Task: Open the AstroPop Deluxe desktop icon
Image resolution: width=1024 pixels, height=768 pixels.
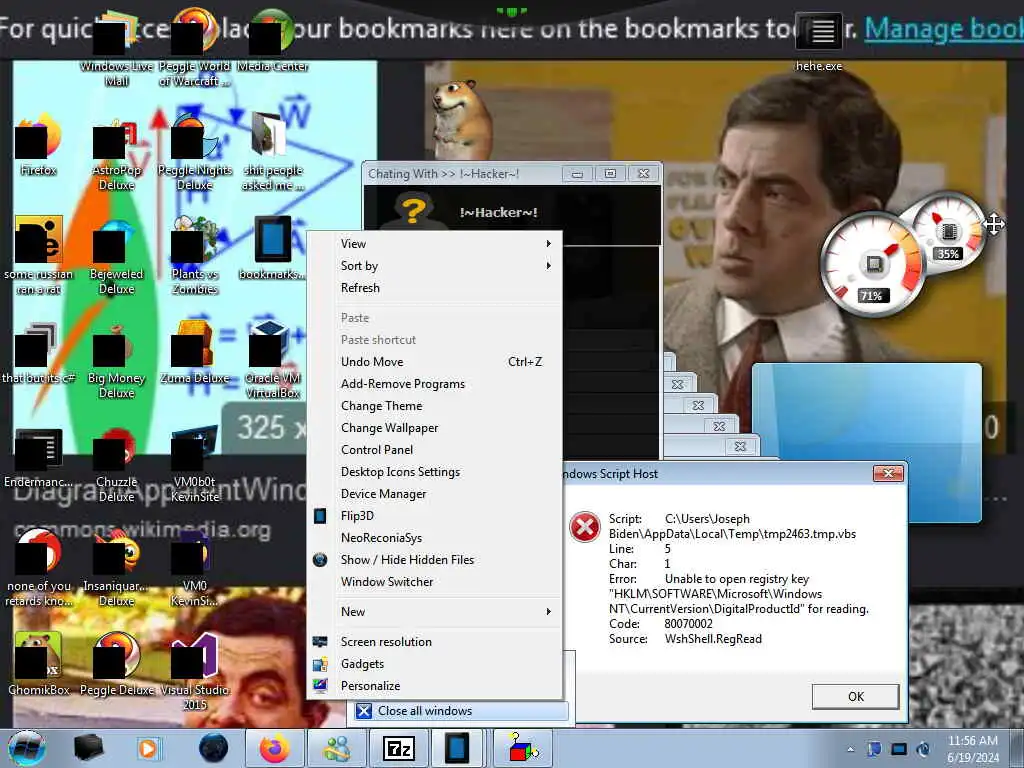Action: (116, 153)
